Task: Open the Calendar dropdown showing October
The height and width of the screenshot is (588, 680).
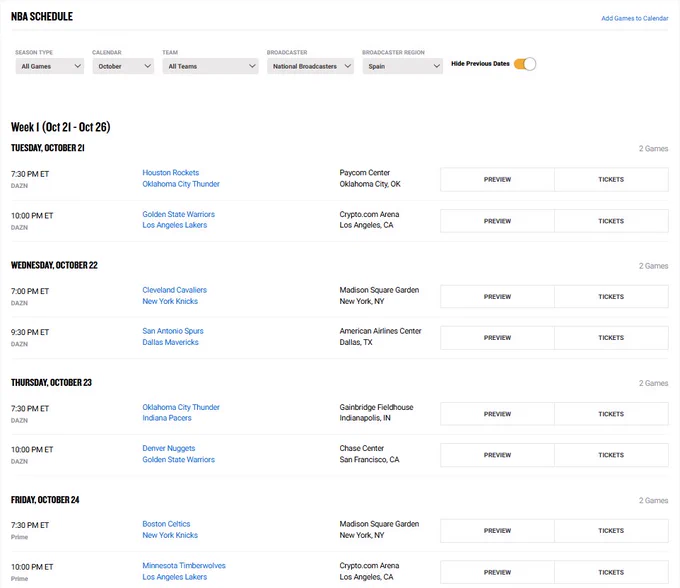Action: point(123,66)
